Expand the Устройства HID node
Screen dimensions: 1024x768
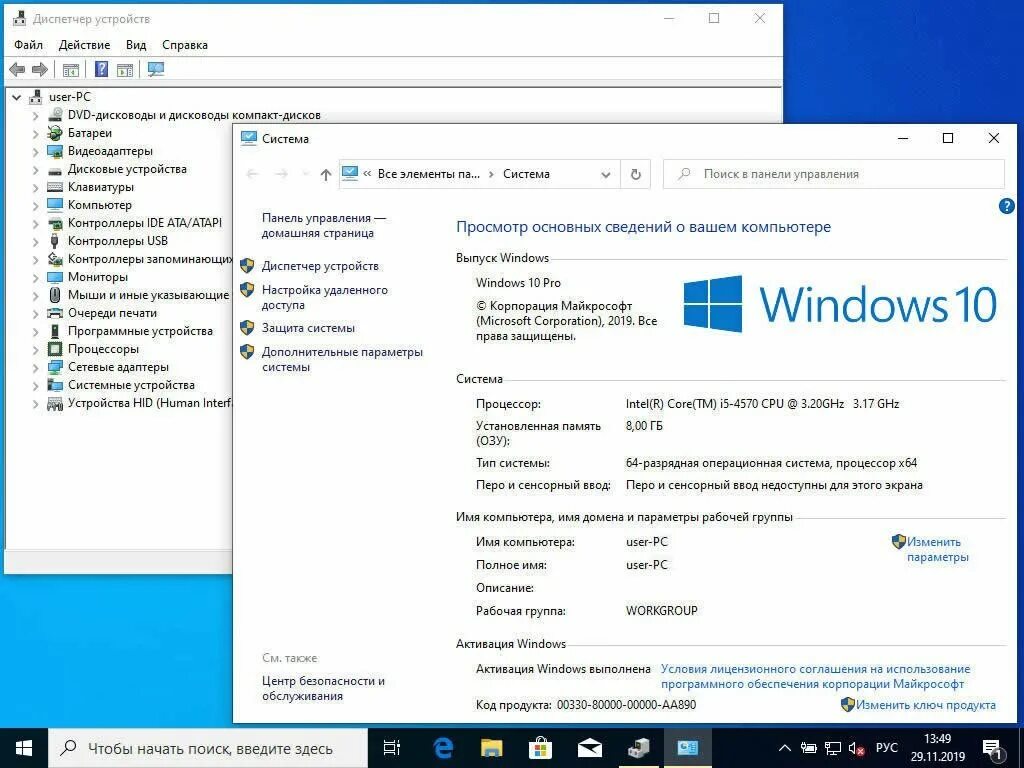[36, 404]
